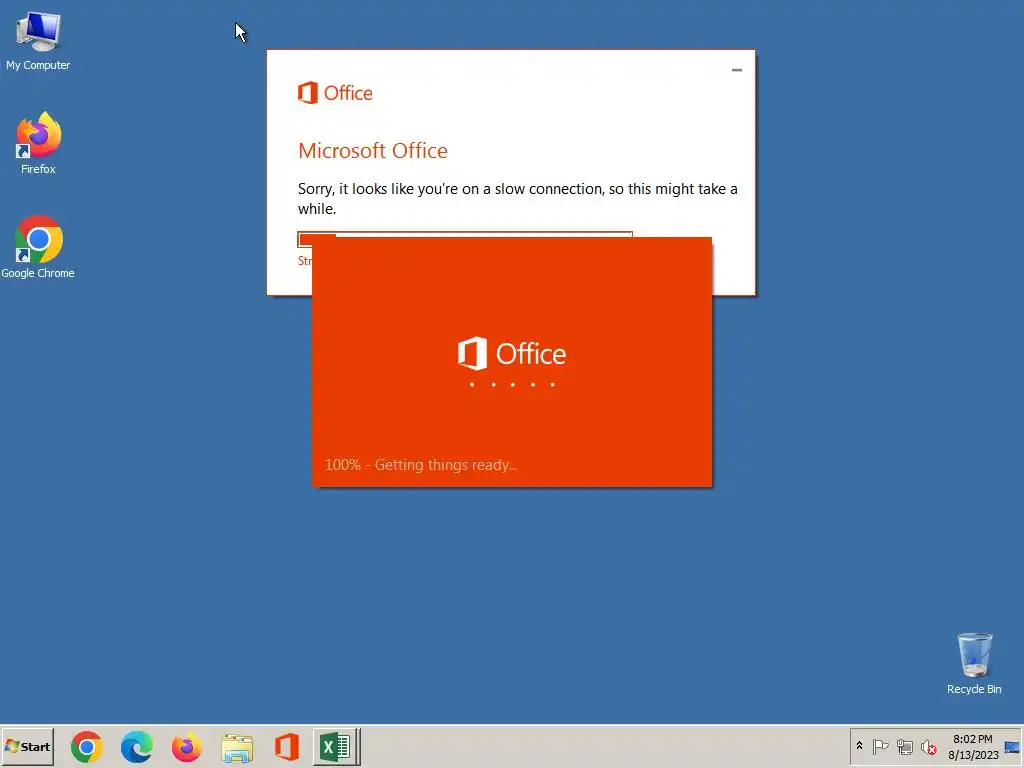1024x768 pixels.
Task: Switch to the Excel taskbar icon
Action: [x=336, y=747]
